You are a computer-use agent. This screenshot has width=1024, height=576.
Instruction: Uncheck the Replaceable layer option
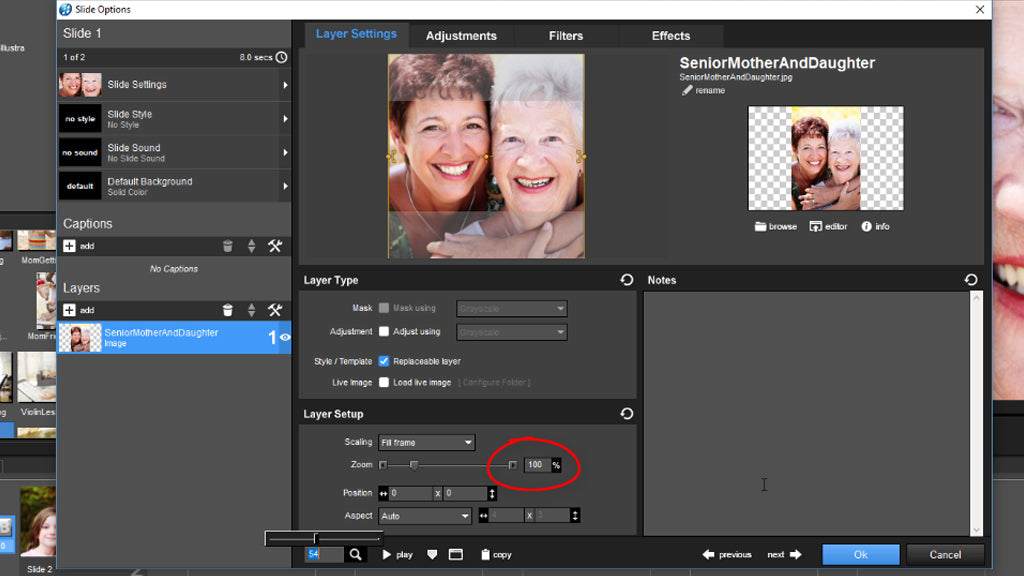(385, 362)
